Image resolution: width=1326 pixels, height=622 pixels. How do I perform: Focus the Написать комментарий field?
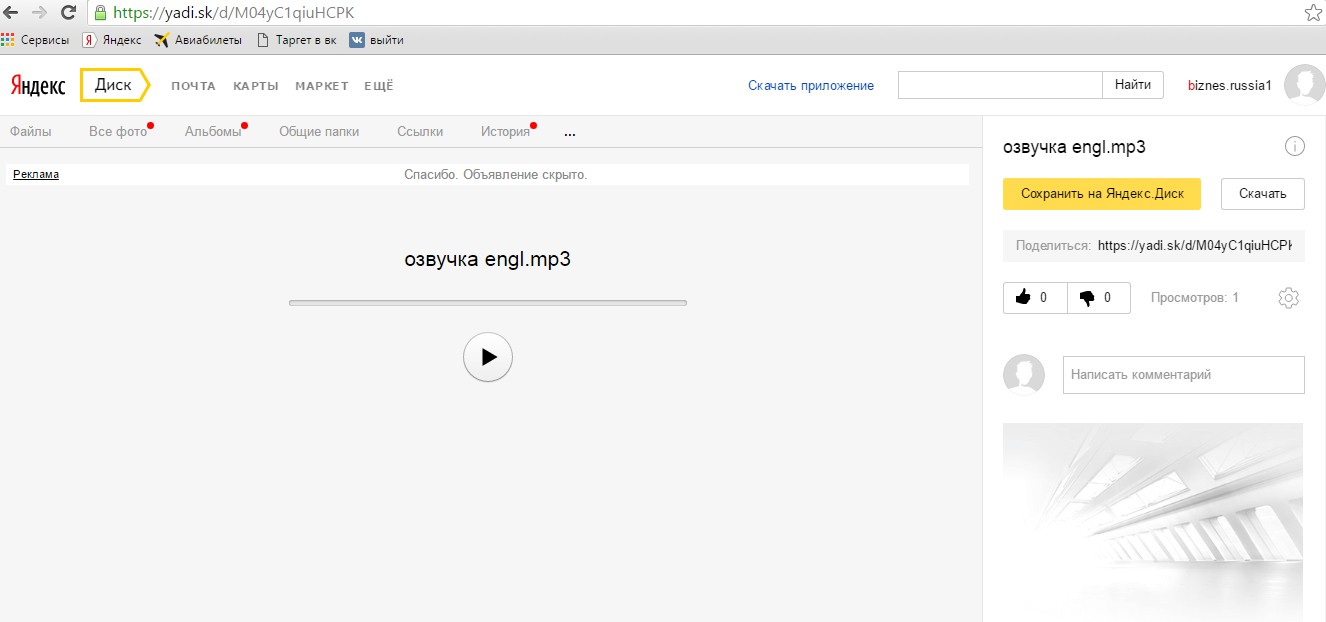click(x=1184, y=374)
